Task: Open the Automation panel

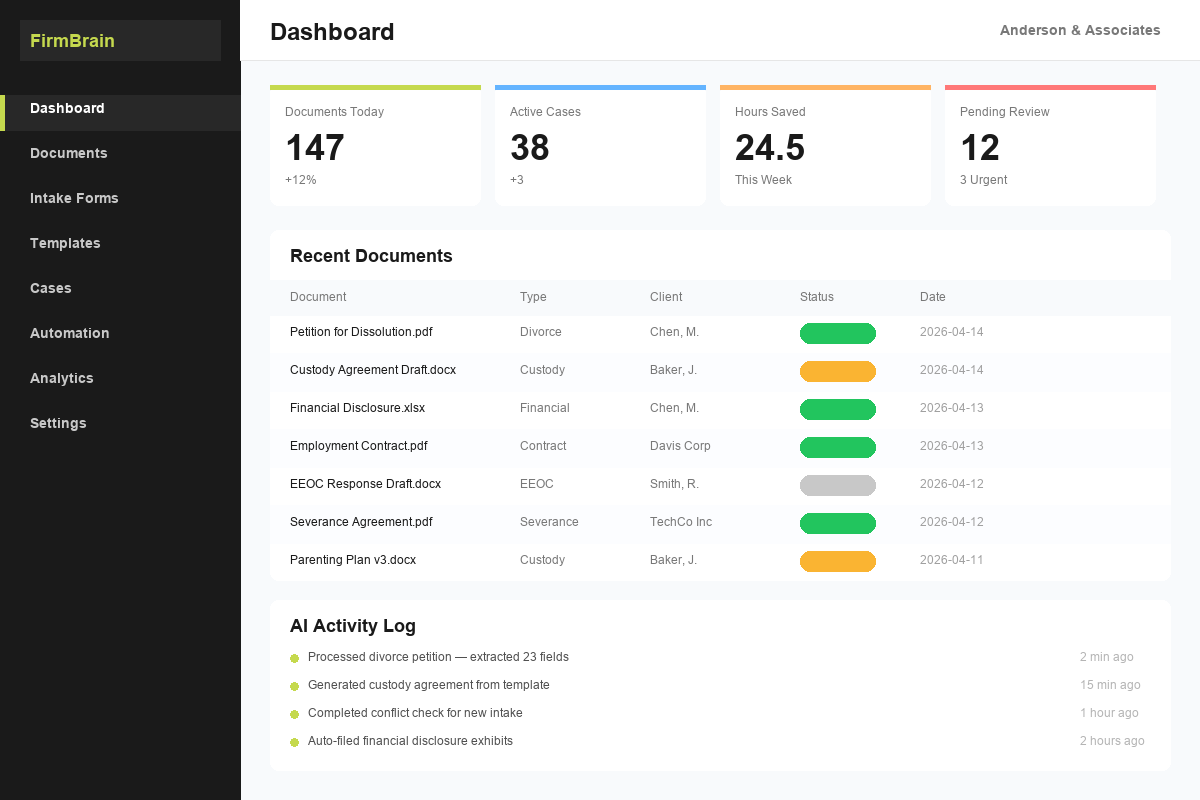Action: tap(70, 333)
